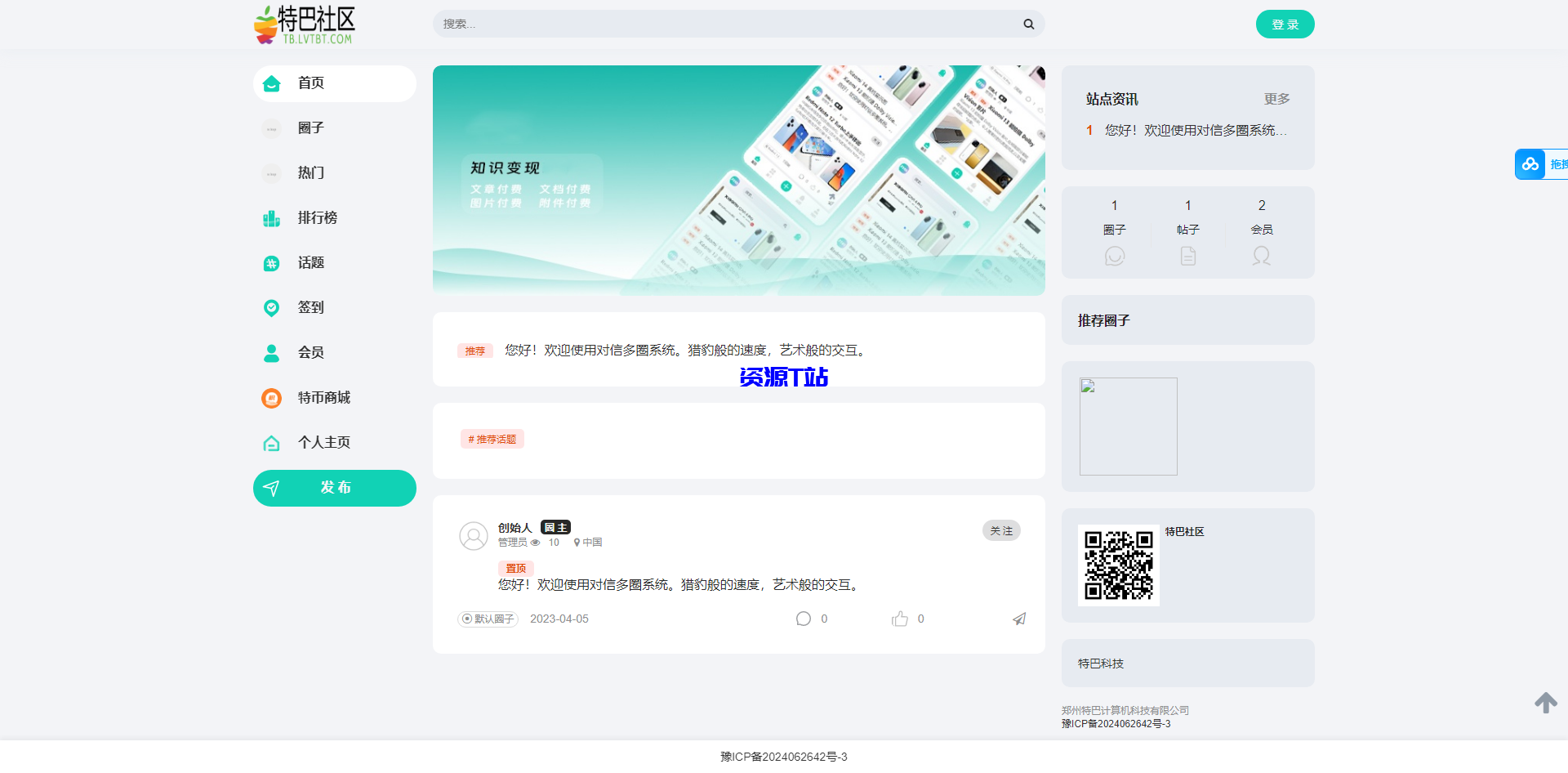Click the blue cloud icon on right edge
The width and height of the screenshot is (1568, 773).
pos(1530,163)
